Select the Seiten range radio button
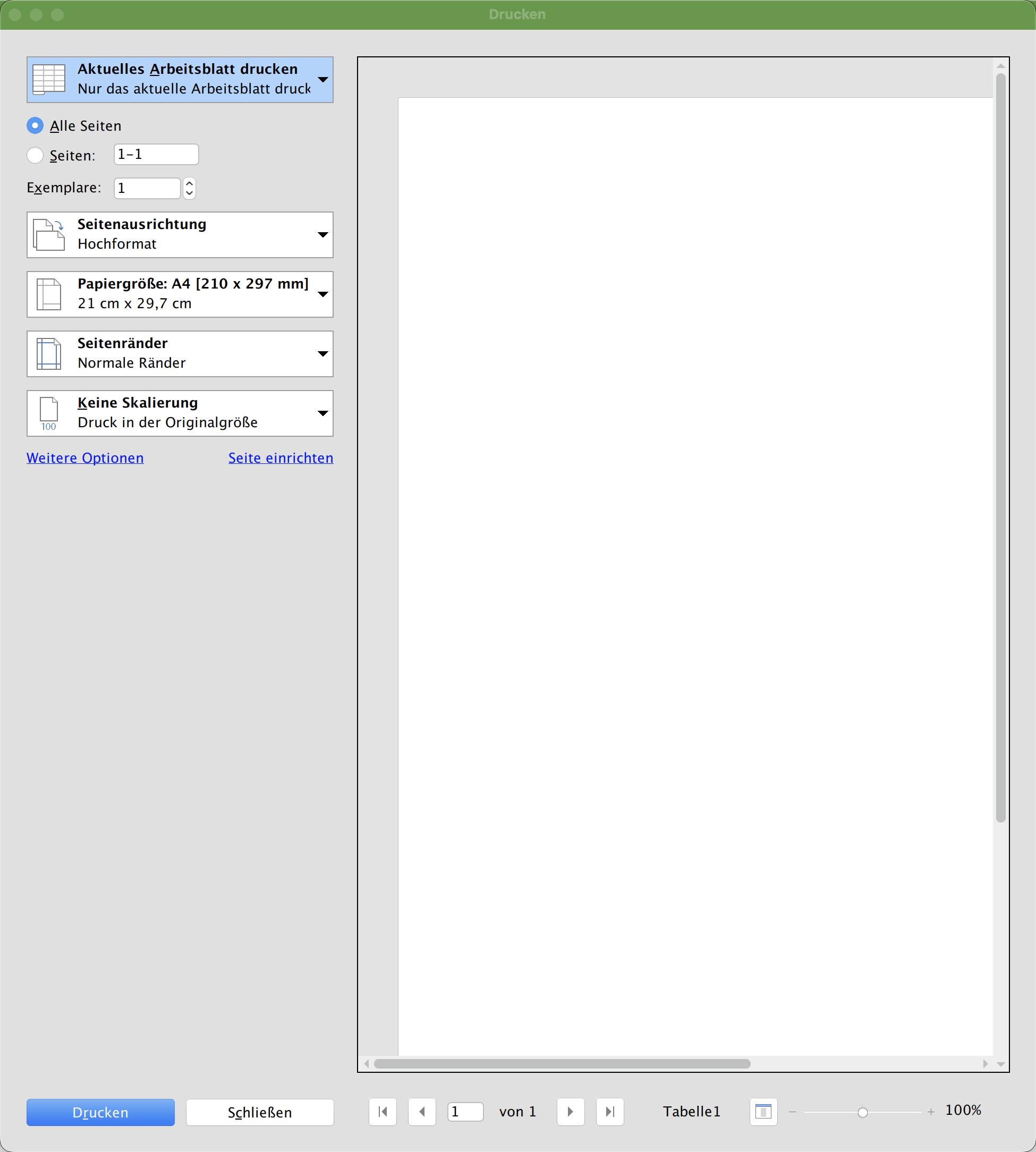 pyautogui.click(x=35, y=155)
